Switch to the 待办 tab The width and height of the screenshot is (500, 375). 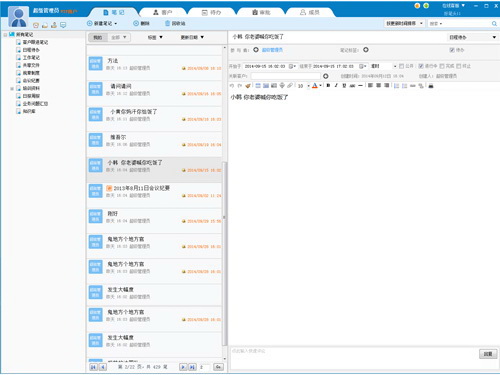[x=211, y=12]
